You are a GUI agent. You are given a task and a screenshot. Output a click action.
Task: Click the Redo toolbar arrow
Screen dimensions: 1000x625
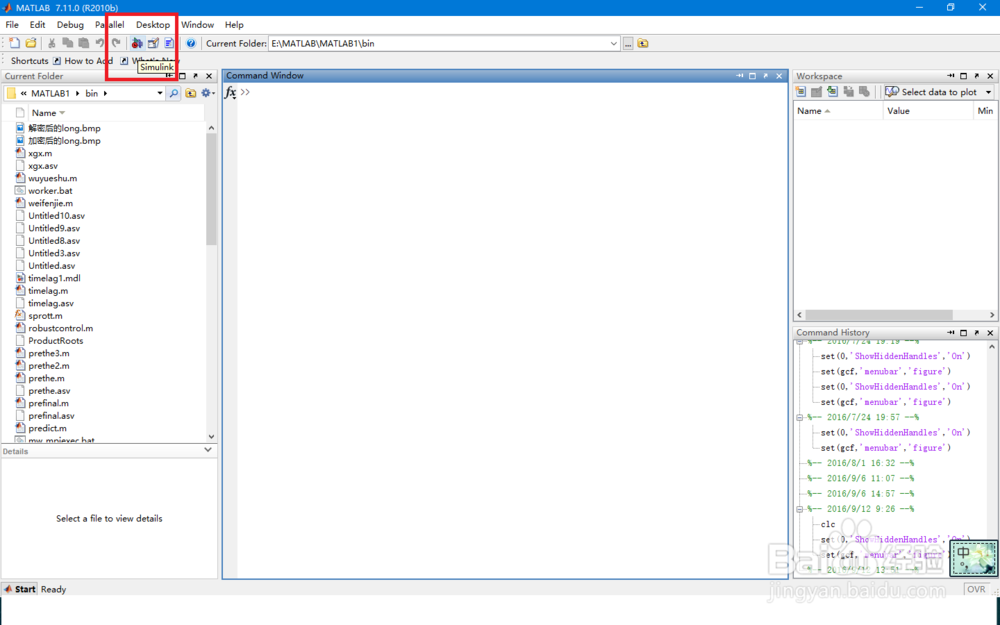[115, 43]
